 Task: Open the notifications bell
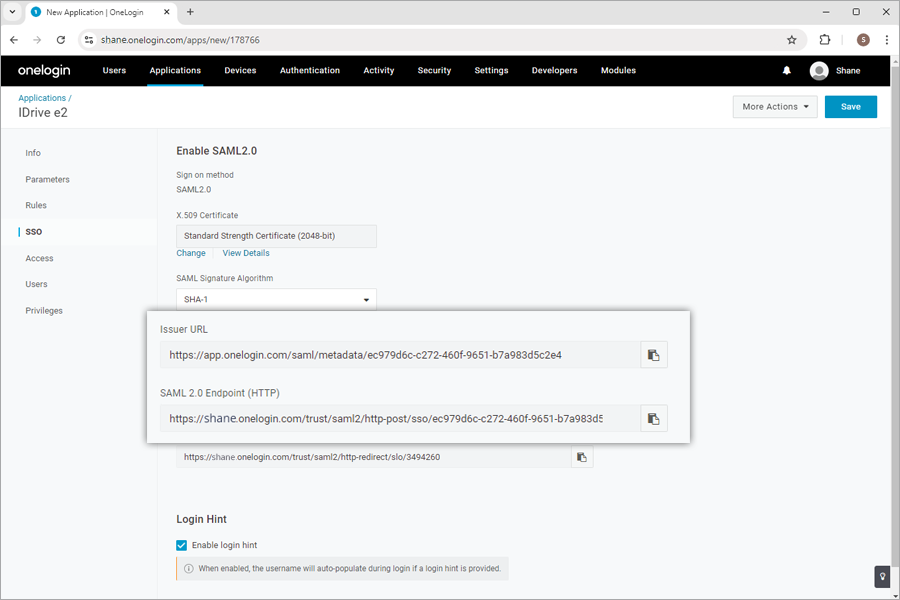[787, 71]
